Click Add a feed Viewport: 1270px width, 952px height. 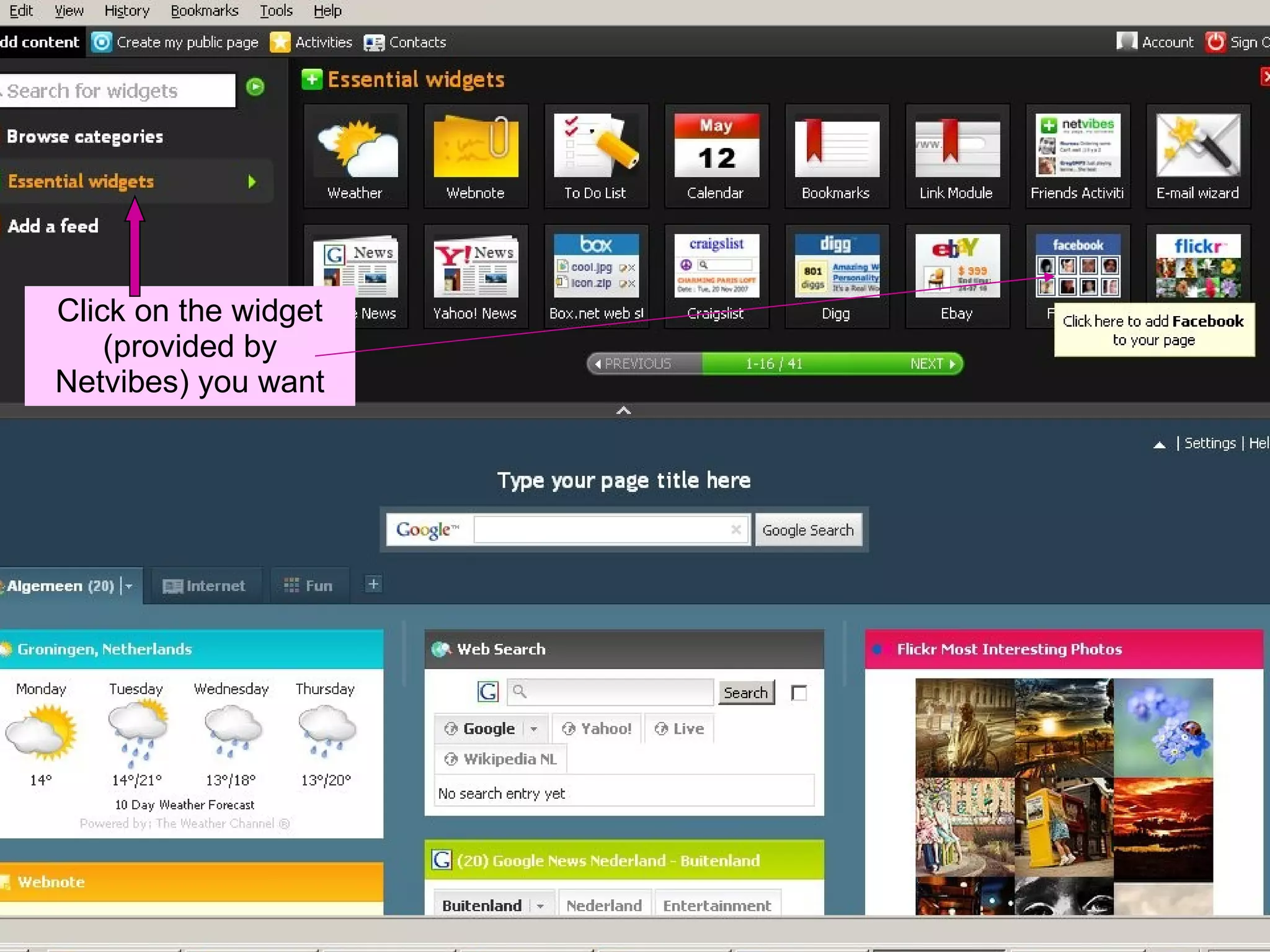coord(53,226)
